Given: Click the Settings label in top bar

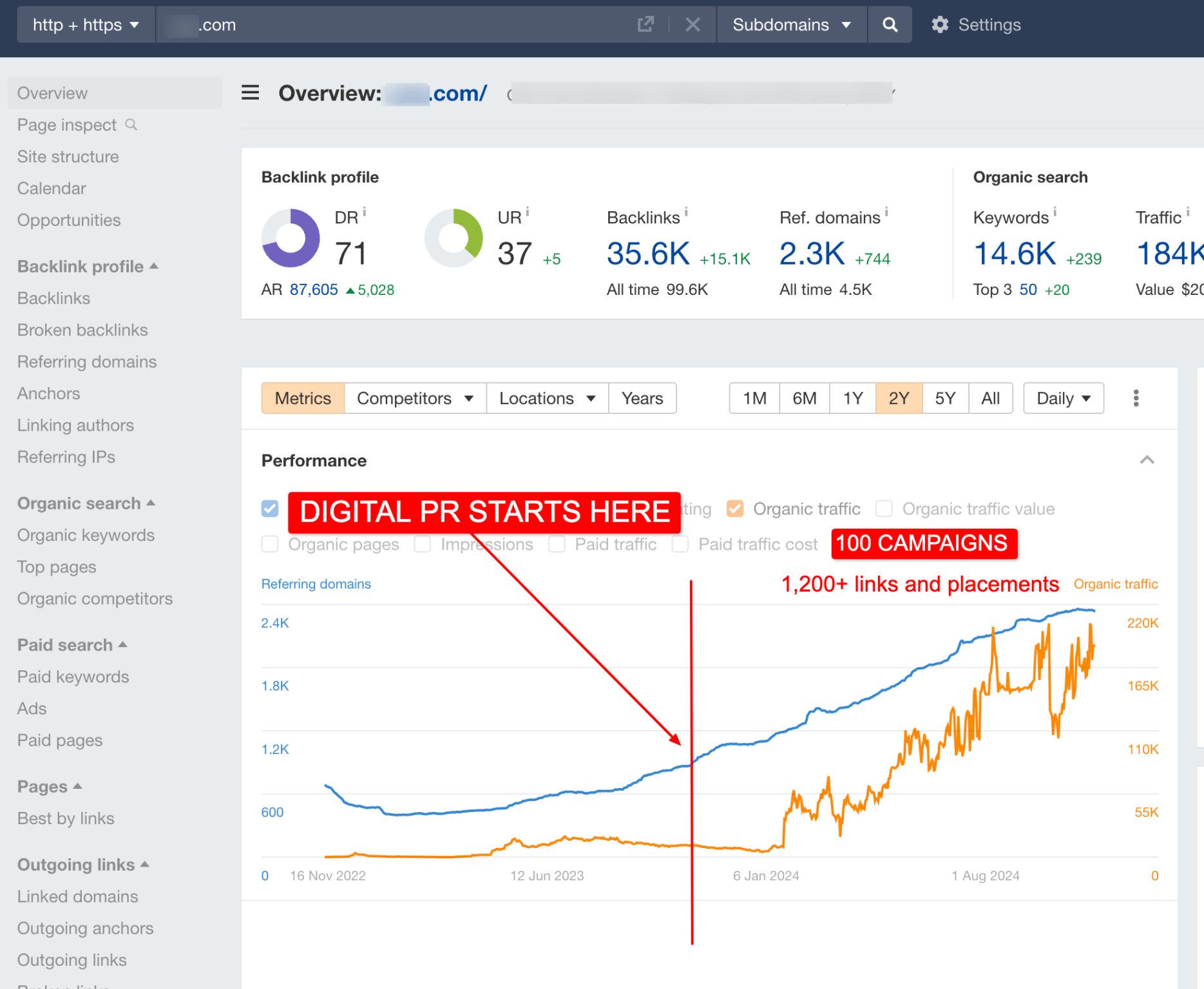Looking at the screenshot, I should coord(989,24).
